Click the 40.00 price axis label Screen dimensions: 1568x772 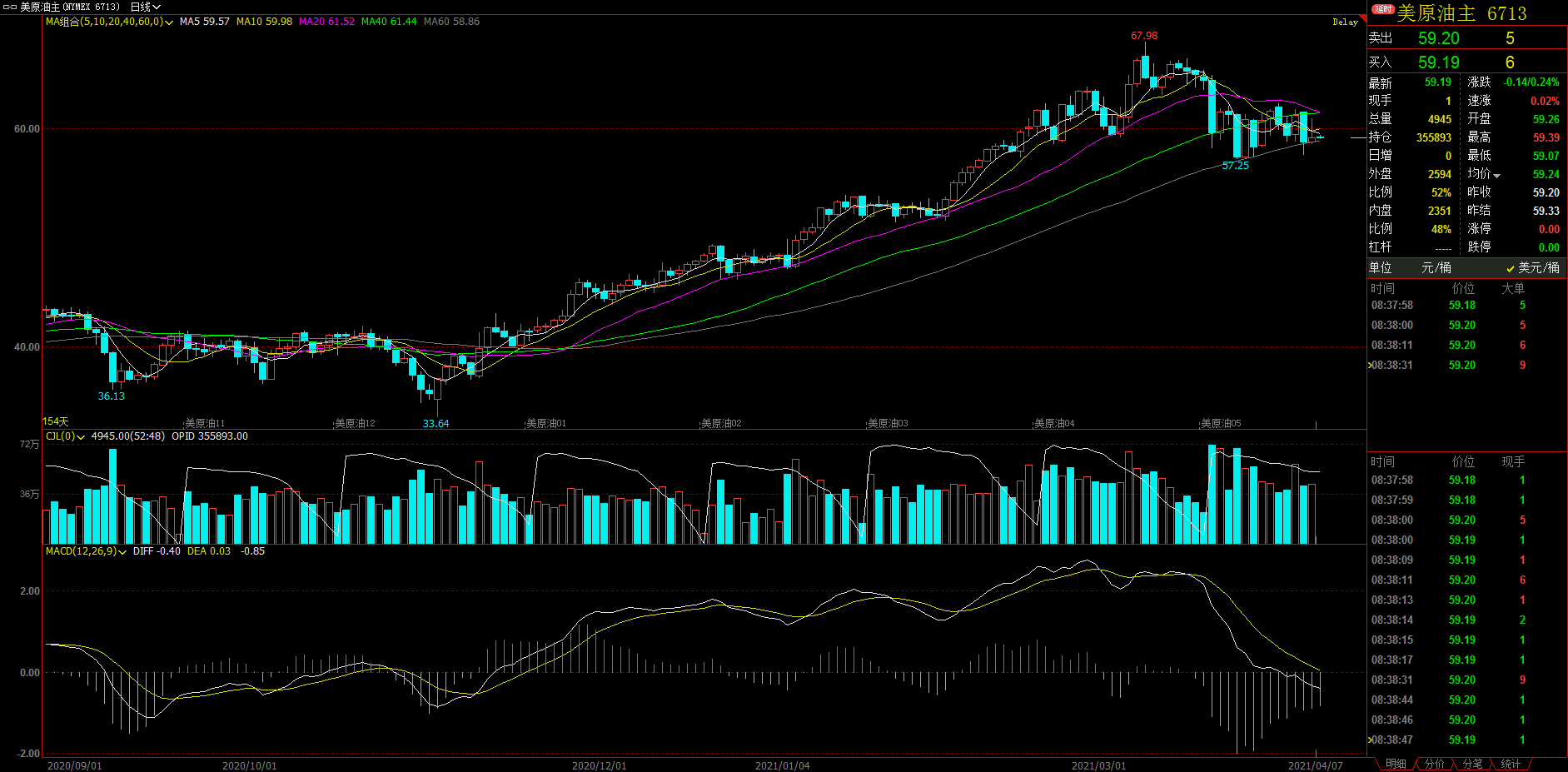pos(27,347)
